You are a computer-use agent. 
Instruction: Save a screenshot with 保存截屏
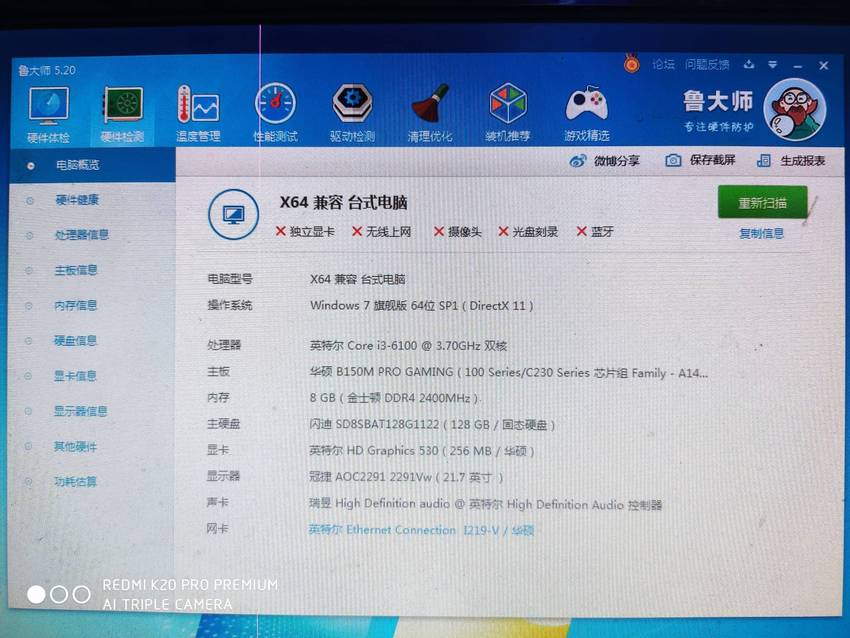point(700,160)
